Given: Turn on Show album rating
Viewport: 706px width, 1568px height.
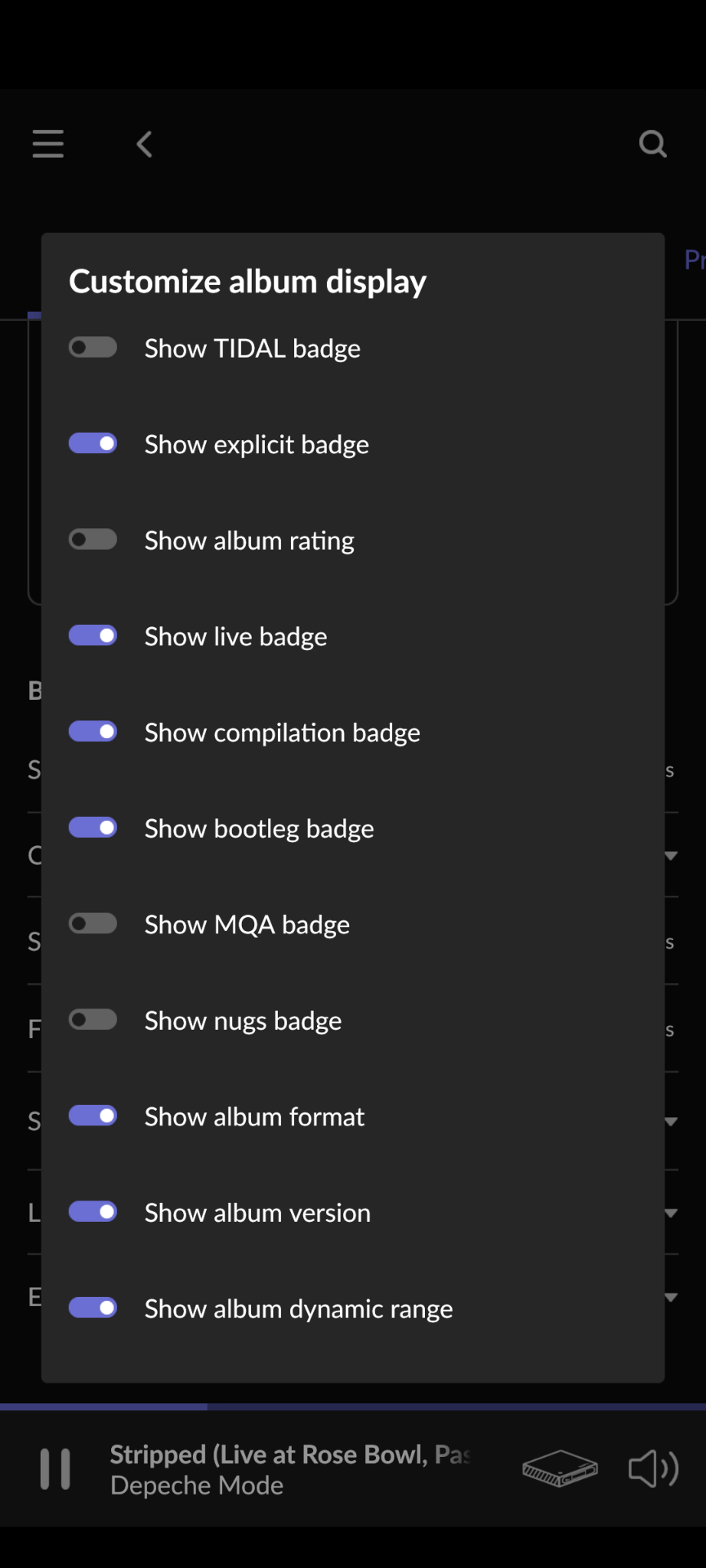Looking at the screenshot, I should pyautogui.click(x=93, y=540).
